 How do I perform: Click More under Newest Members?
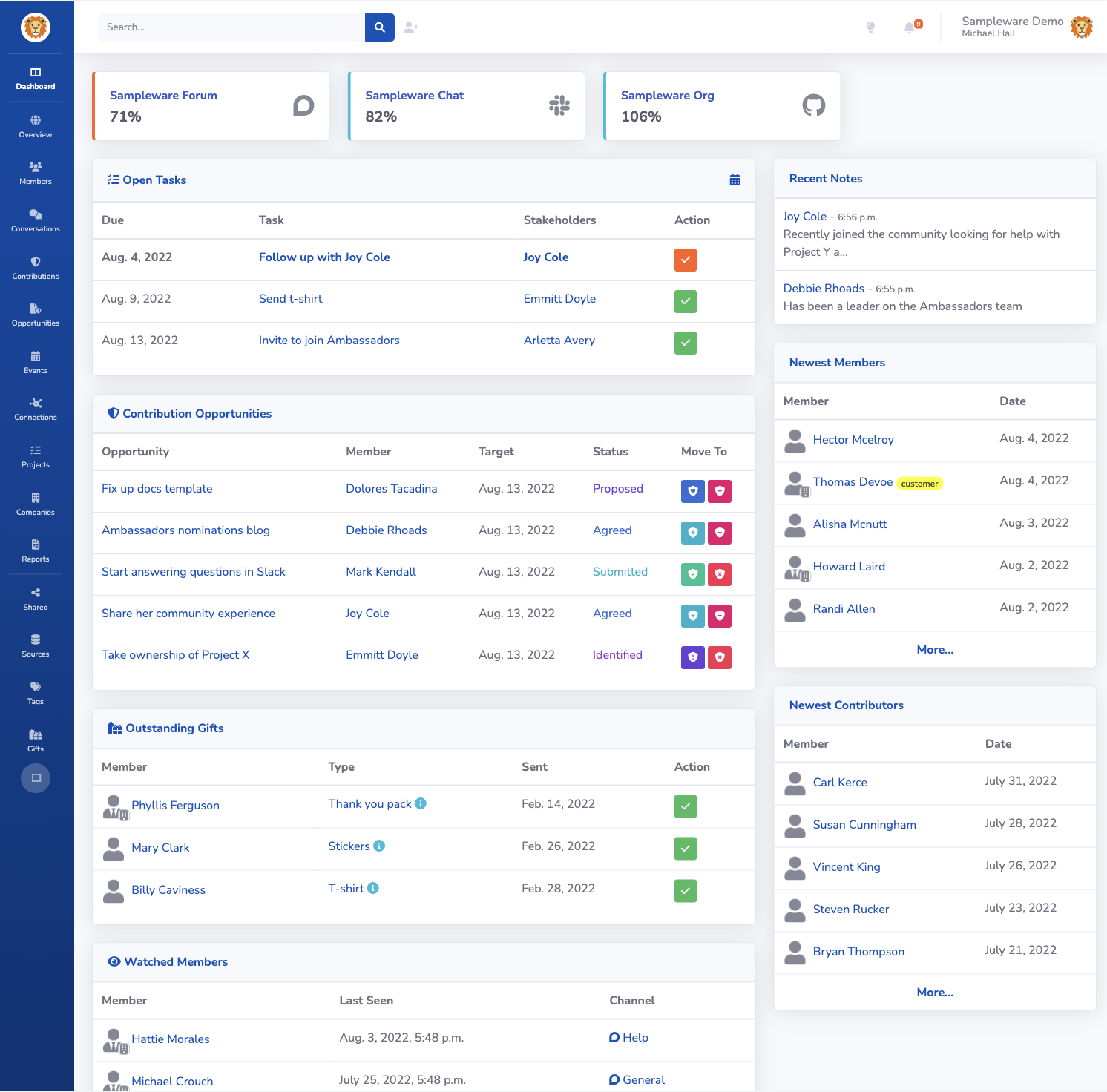point(935,649)
